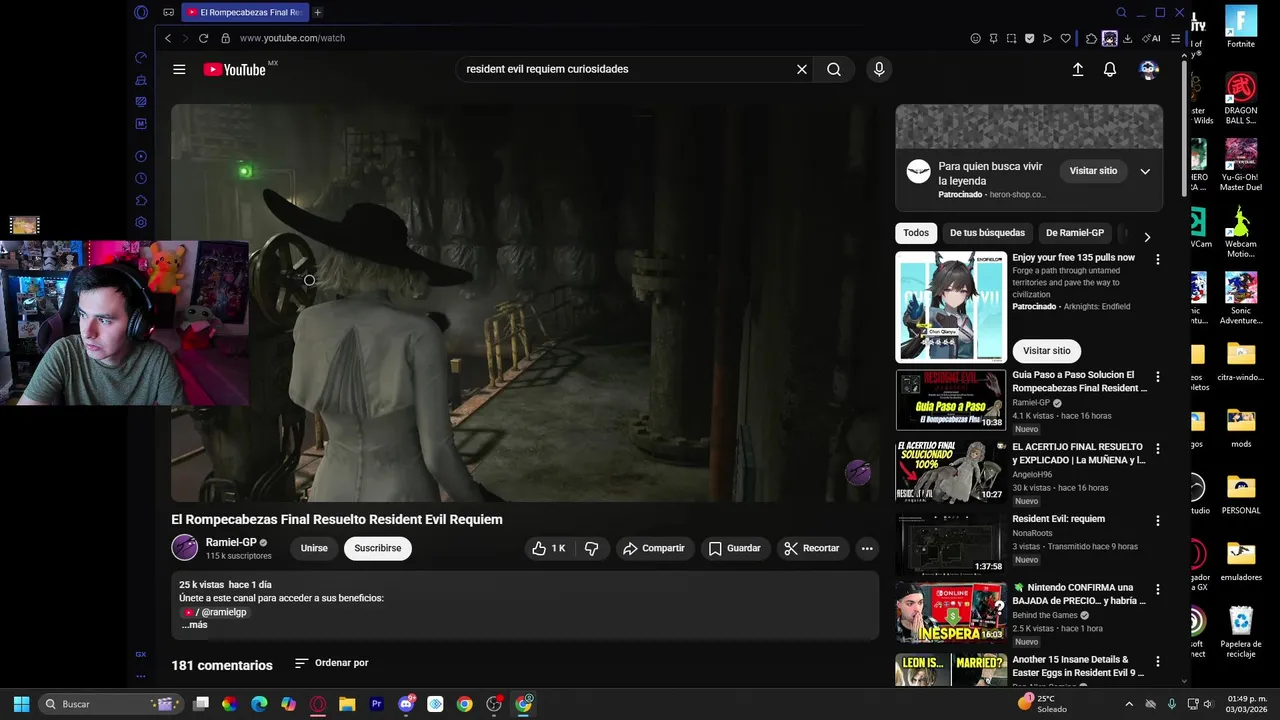Pin the page with pinboard icon
Screen dimensions: 1280x720
click(x=994, y=38)
